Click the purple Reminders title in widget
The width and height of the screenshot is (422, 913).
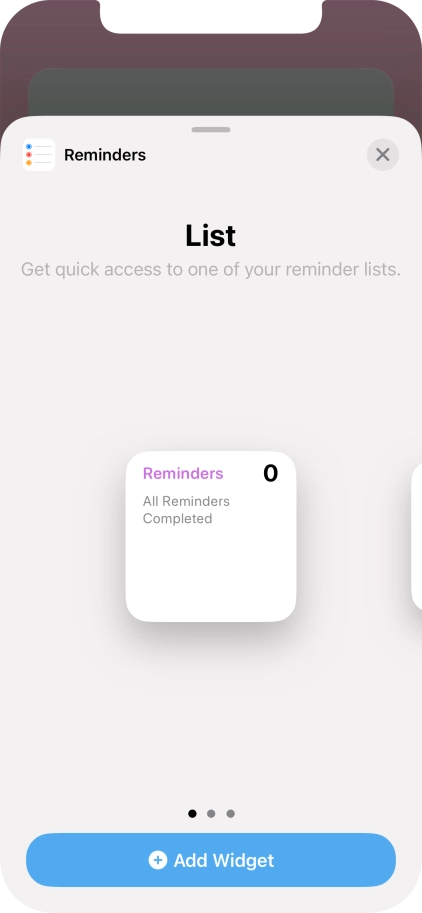(183, 473)
